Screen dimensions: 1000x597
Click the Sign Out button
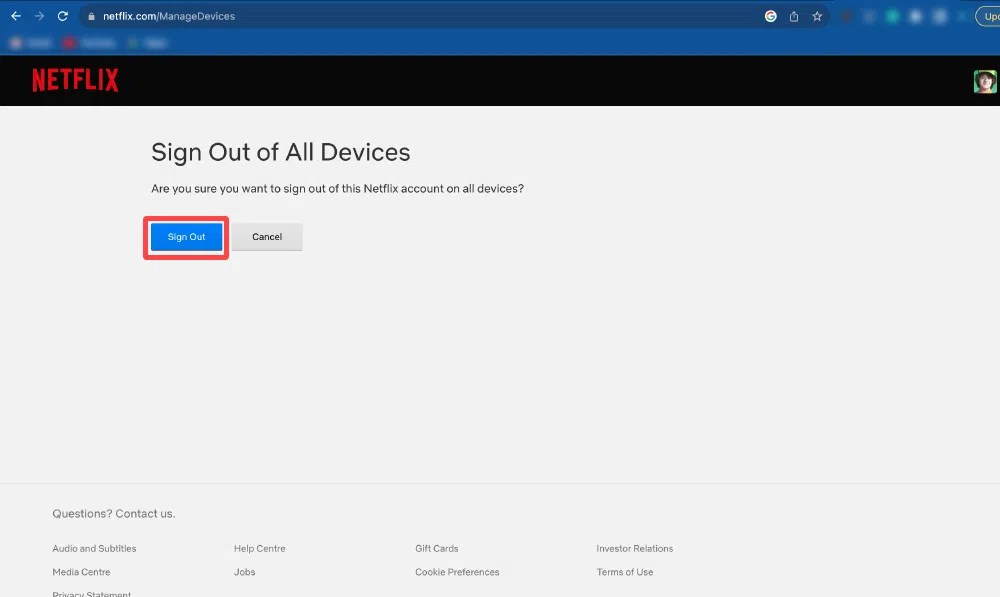(186, 237)
